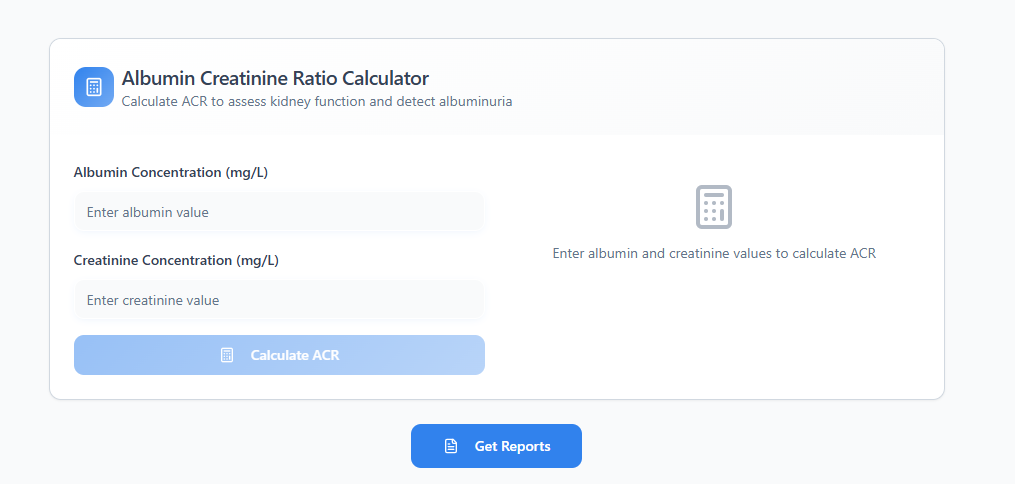
Task: Click the 'Enter creatinine value' placeholder text
Action: pos(153,300)
